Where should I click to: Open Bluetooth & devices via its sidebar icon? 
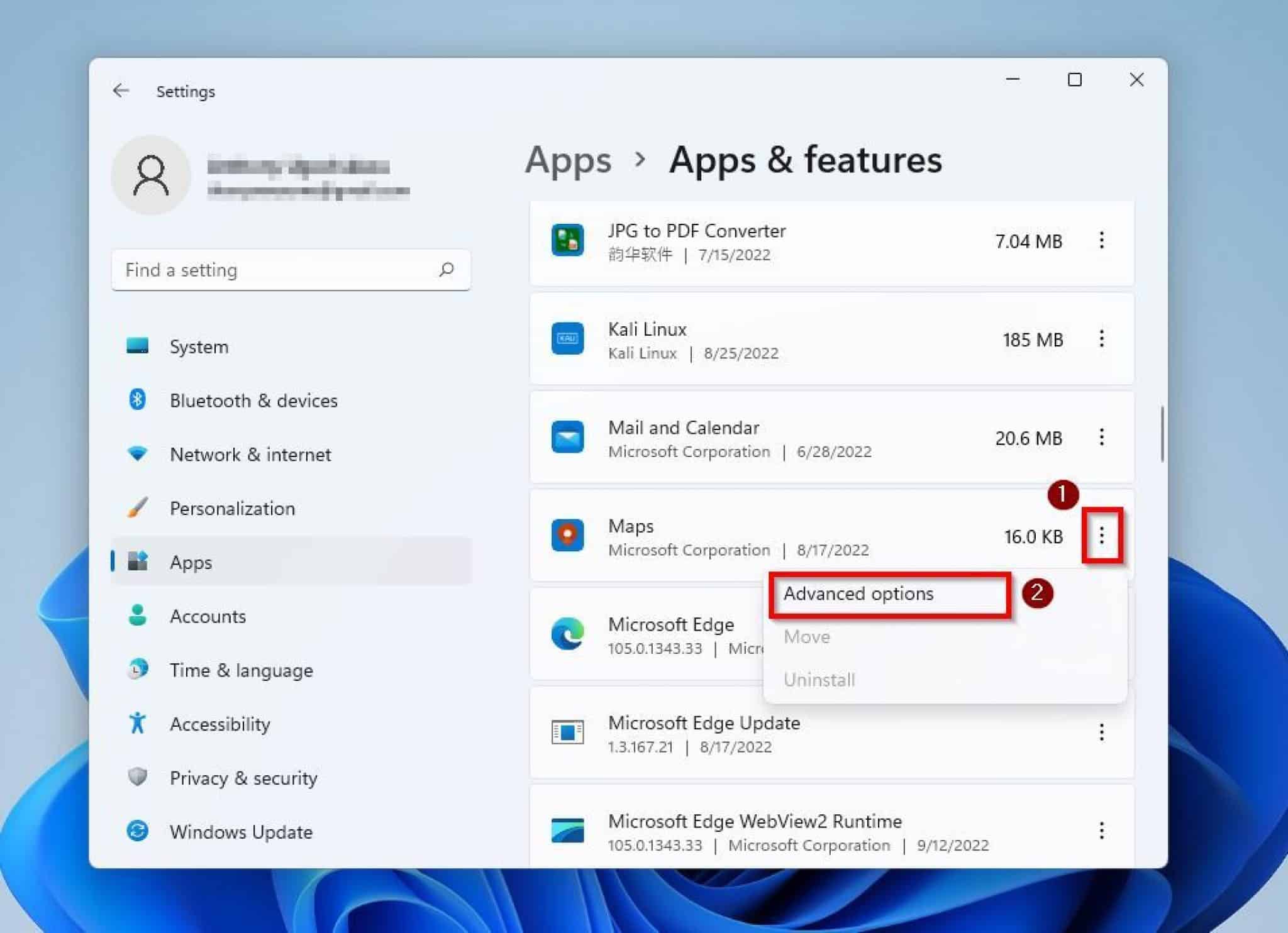[x=139, y=400]
